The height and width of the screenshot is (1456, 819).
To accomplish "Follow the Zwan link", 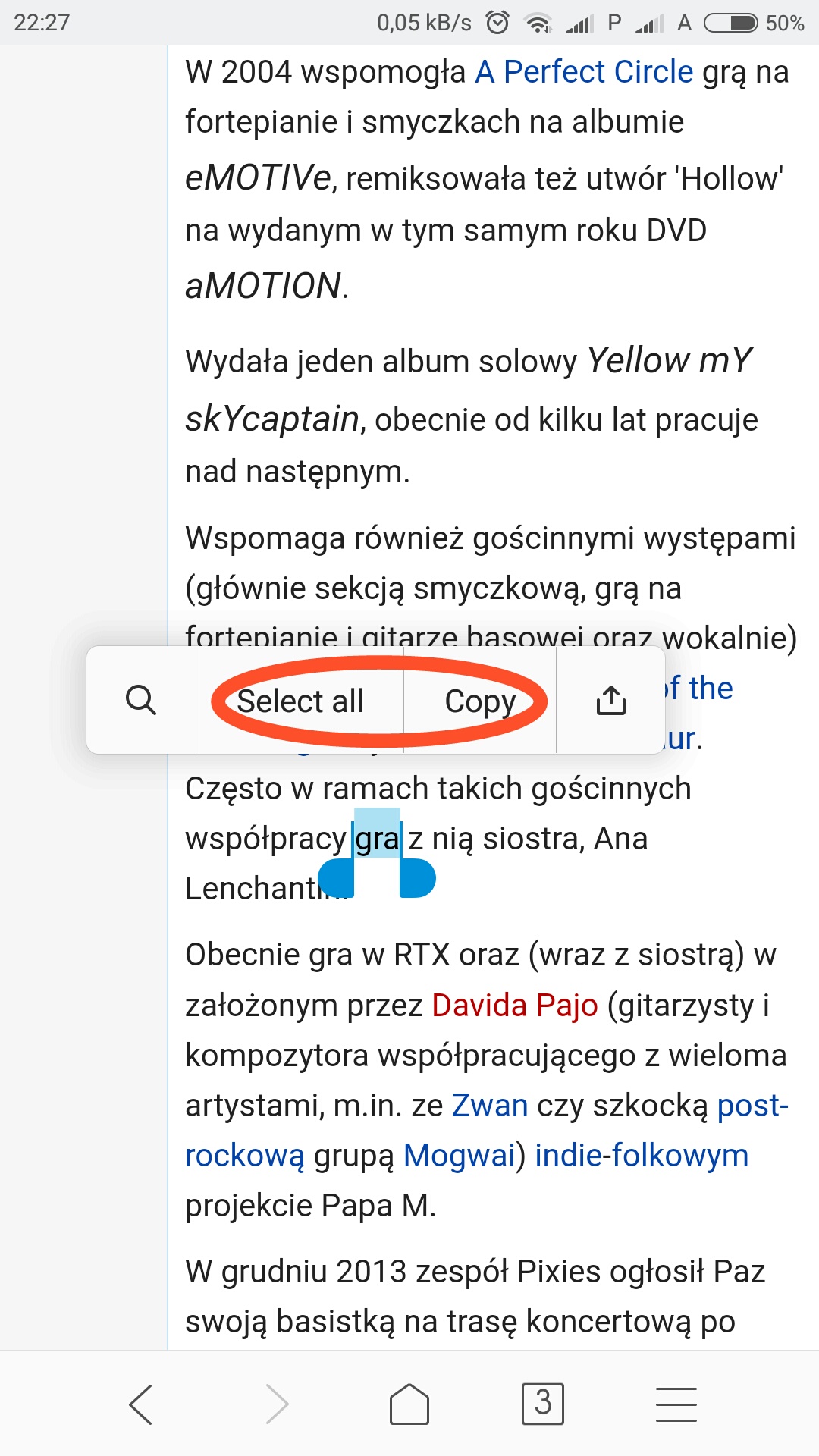I will [490, 1106].
